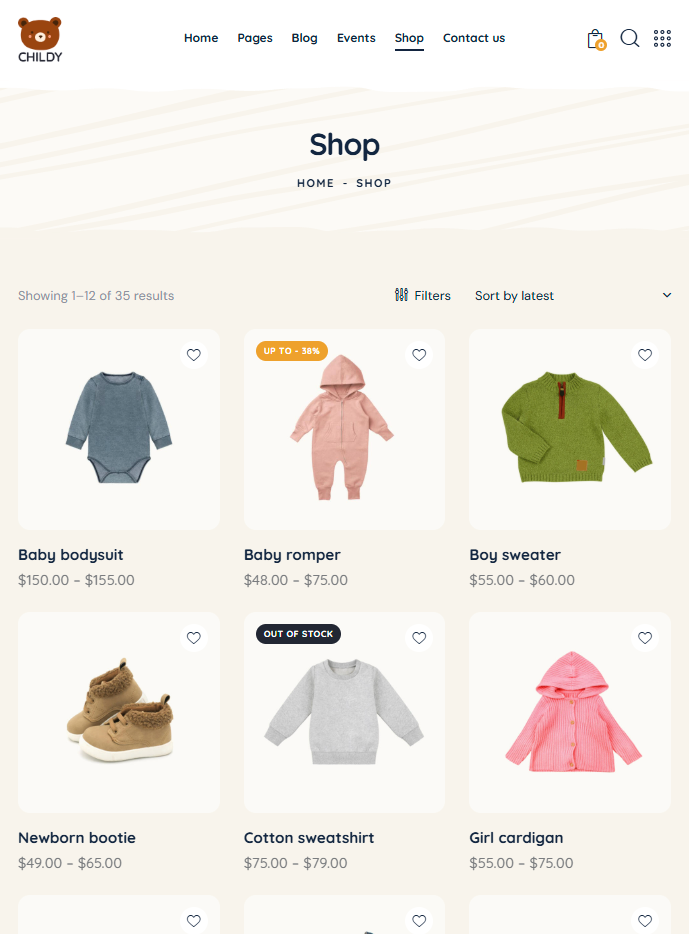Click the Childy bear logo
This screenshot has width=689, height=934.
point(40,40)
